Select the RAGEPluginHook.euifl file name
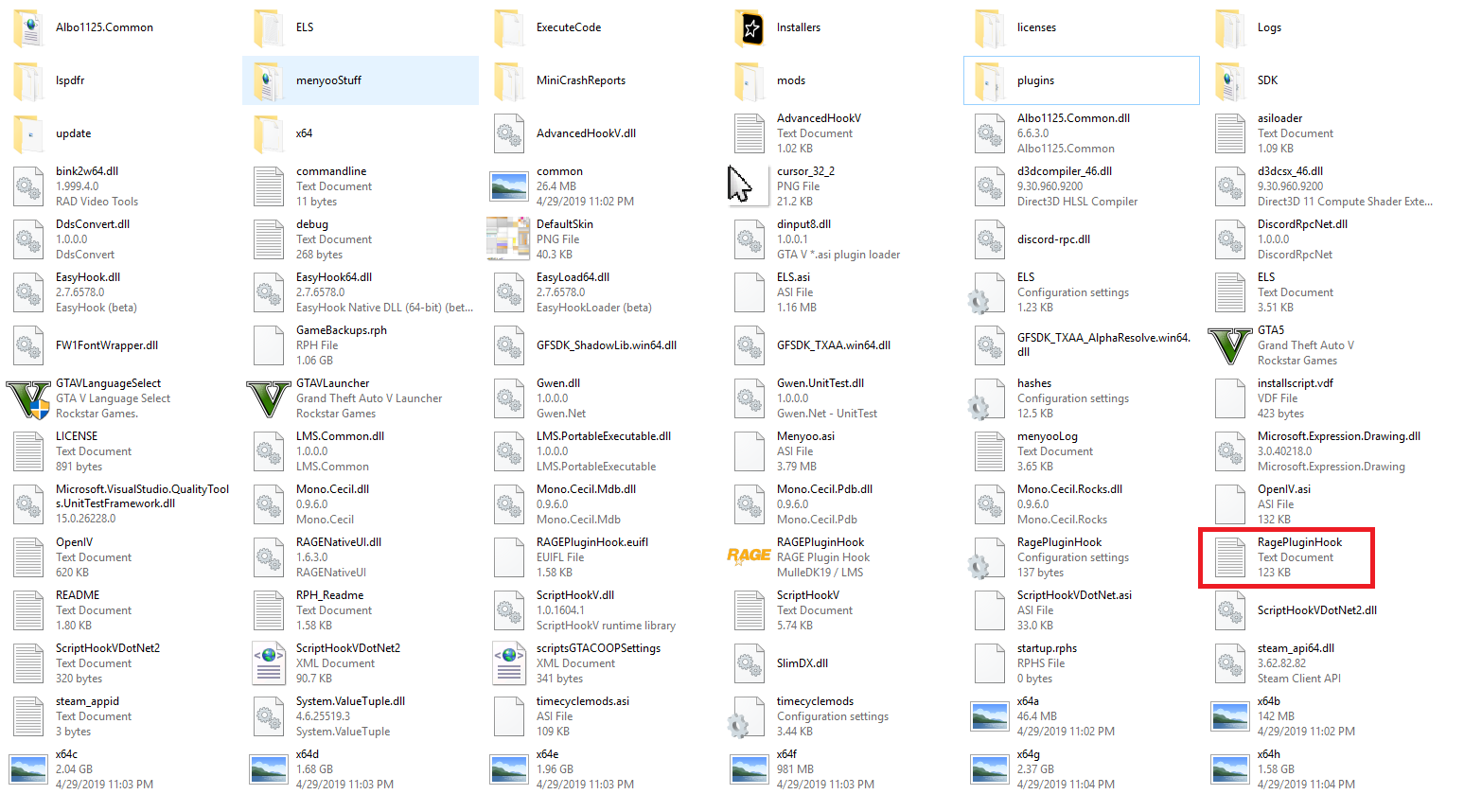The height and width of the screenshot is (812, 1464). click(x=592, y=542)
